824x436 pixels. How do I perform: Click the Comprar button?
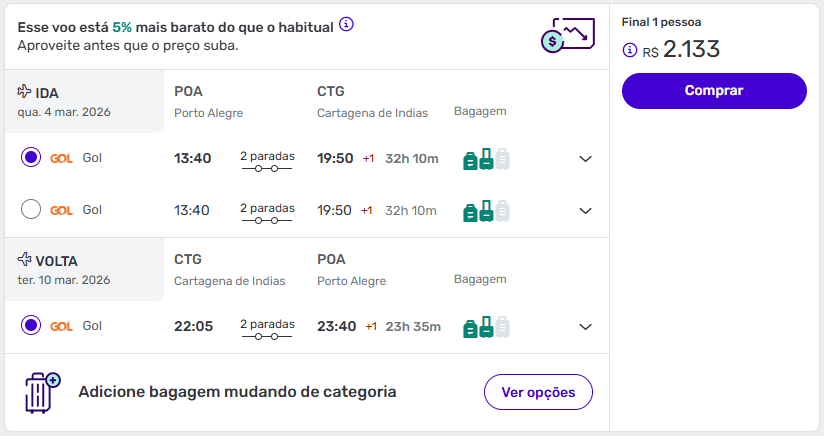click(x=714, y=91)
